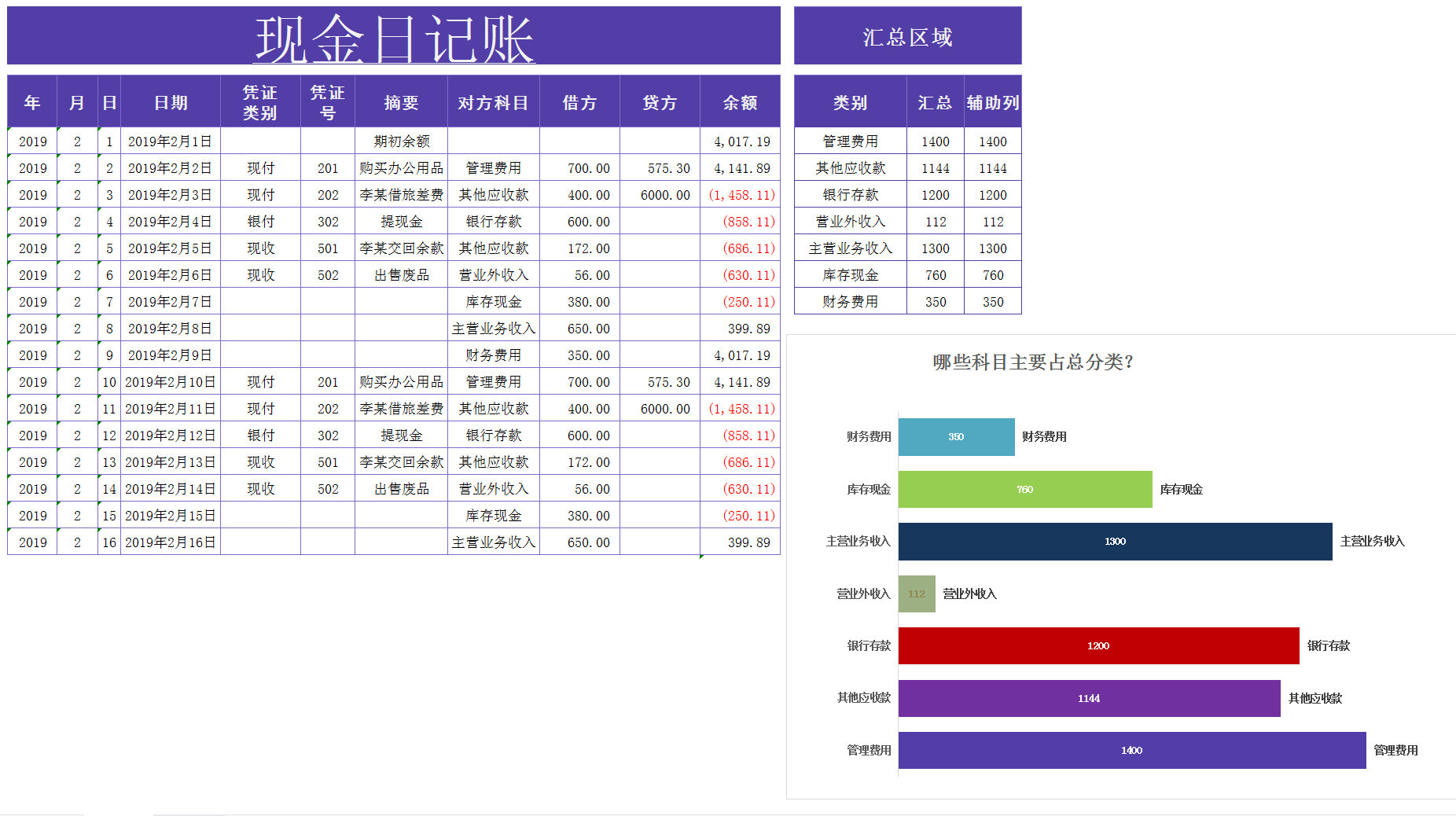Click the red 银行存款 bar showing 1200

(1099, 645)
